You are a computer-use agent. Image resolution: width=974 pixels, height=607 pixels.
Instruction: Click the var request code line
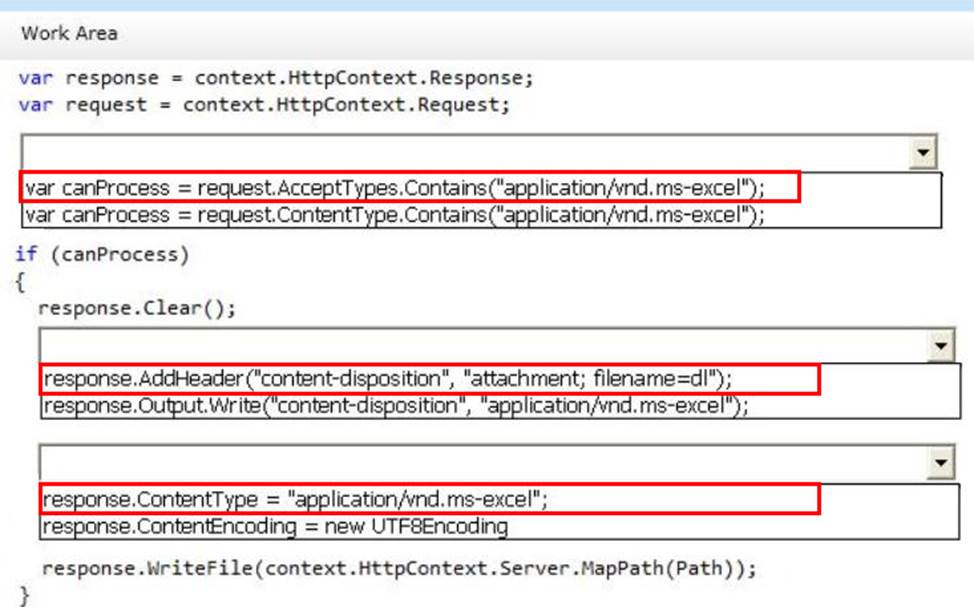(x=264, y=104)
